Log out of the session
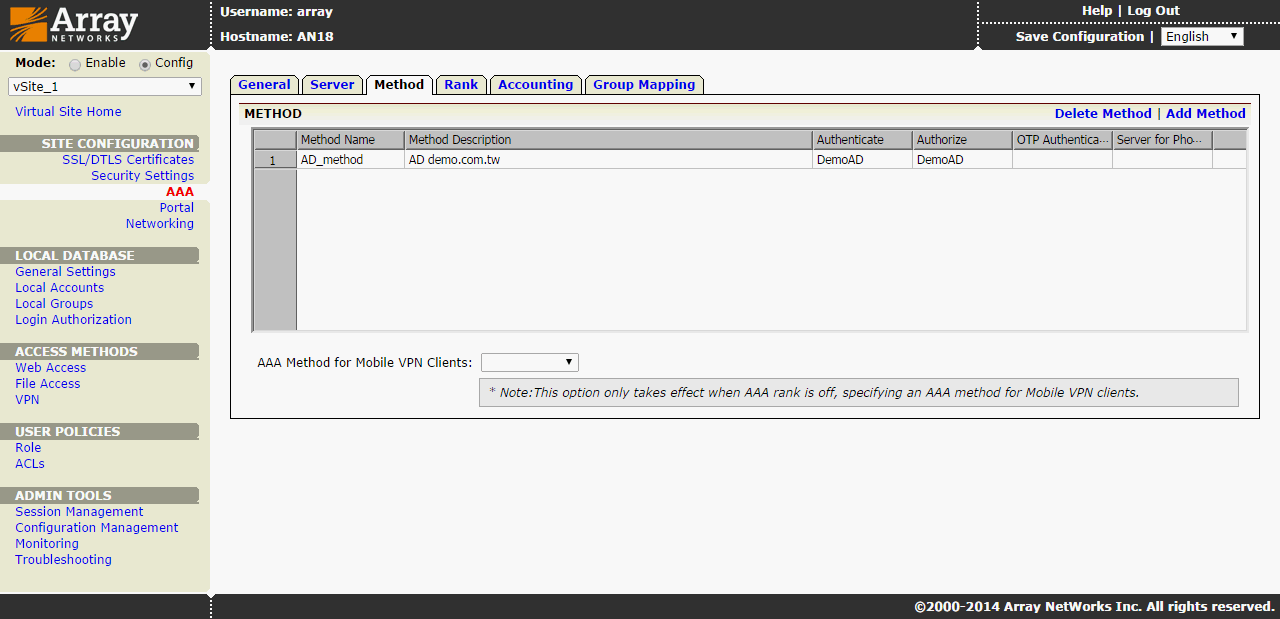The image size is (1280, 619). point(1153,11)
